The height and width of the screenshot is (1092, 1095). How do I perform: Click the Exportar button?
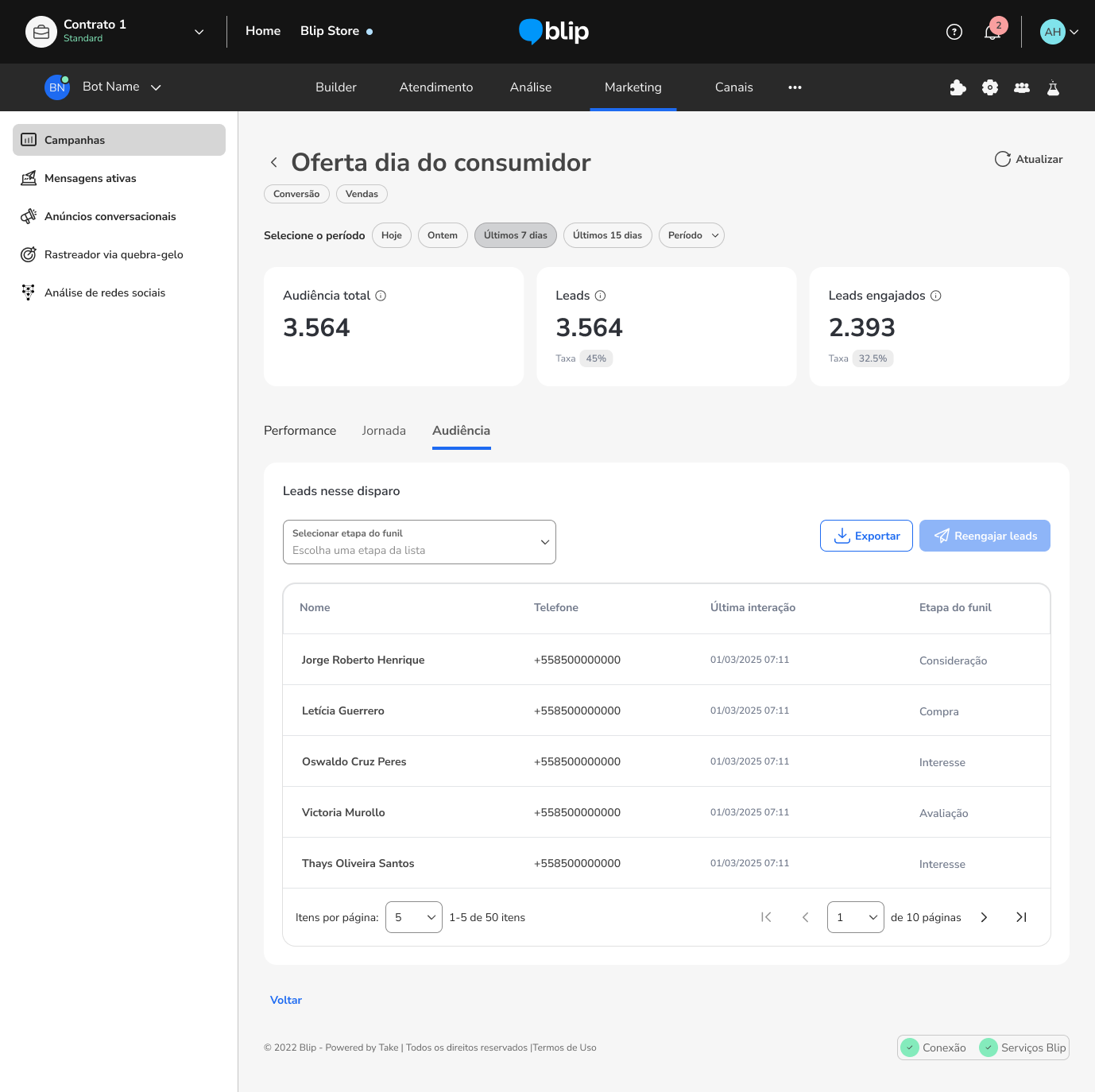866,536
